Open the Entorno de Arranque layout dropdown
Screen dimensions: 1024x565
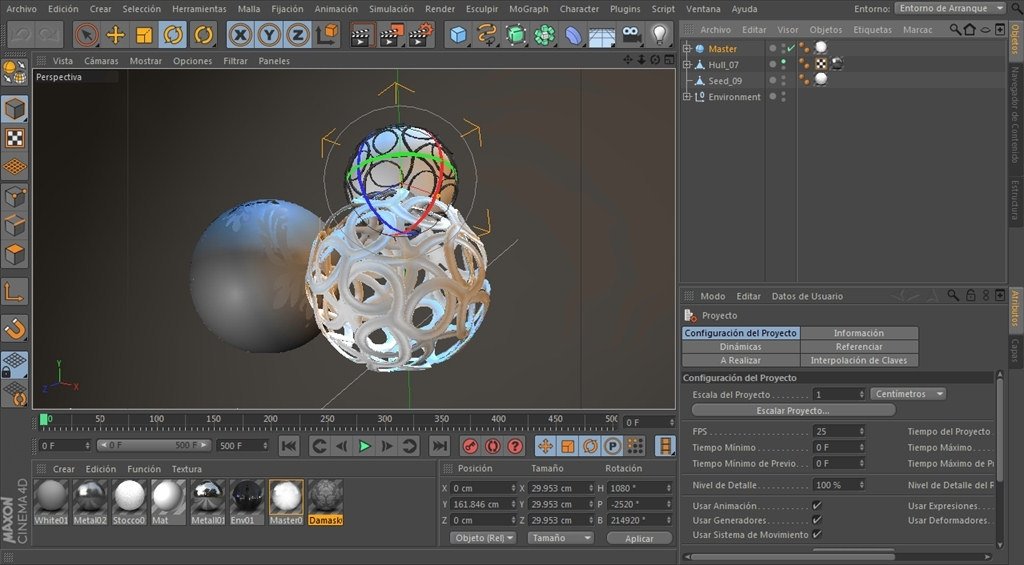point(950,8)
